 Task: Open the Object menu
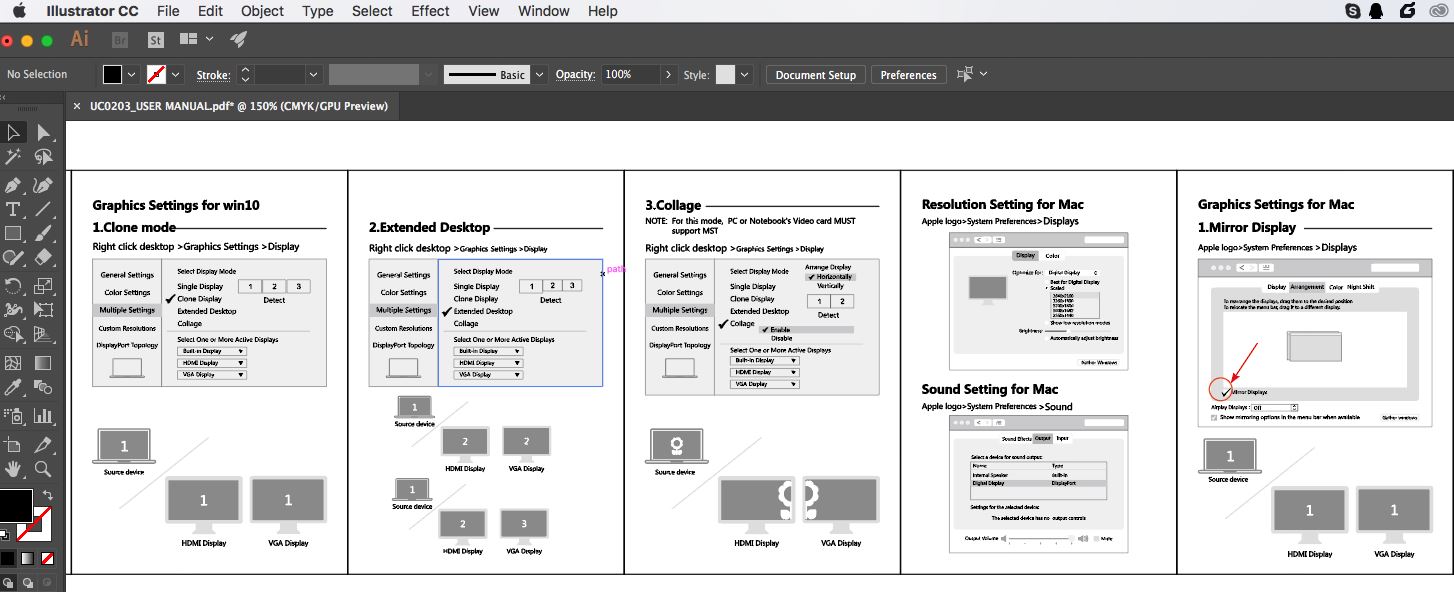(262, 11)
